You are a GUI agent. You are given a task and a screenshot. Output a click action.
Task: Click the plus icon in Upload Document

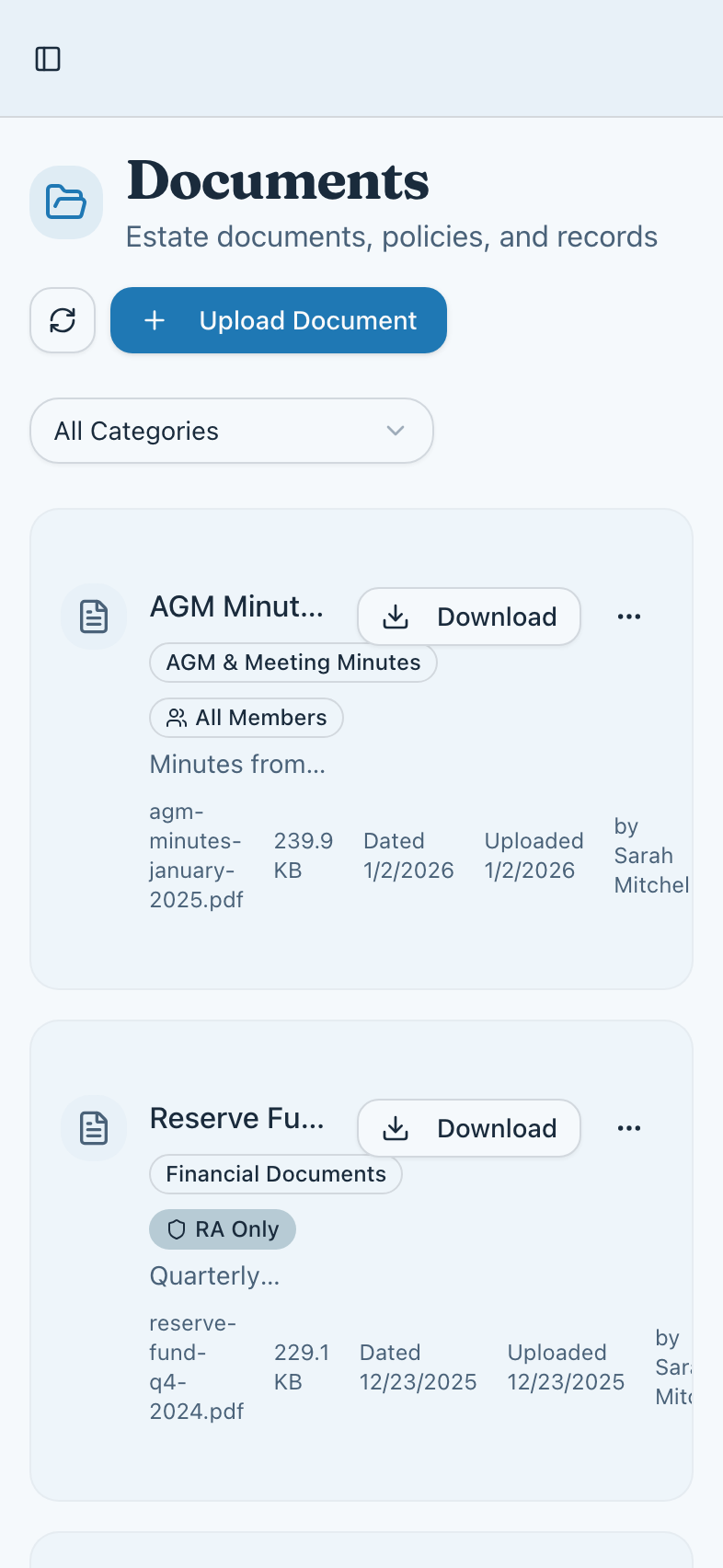(x=155, y=320)
